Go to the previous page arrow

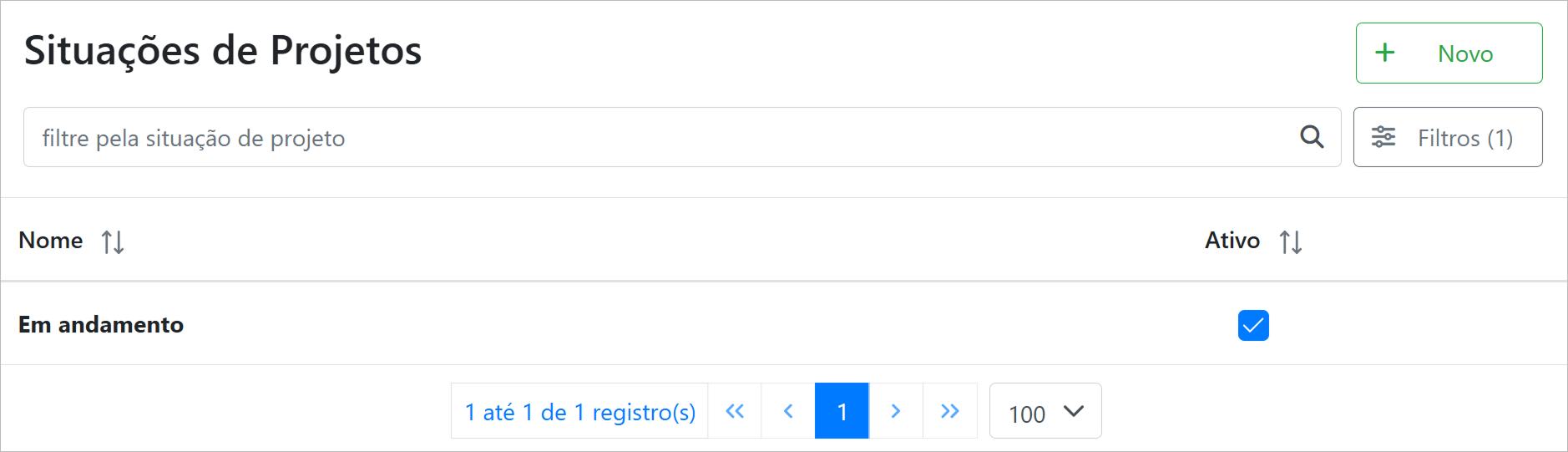tap(788, 411)
